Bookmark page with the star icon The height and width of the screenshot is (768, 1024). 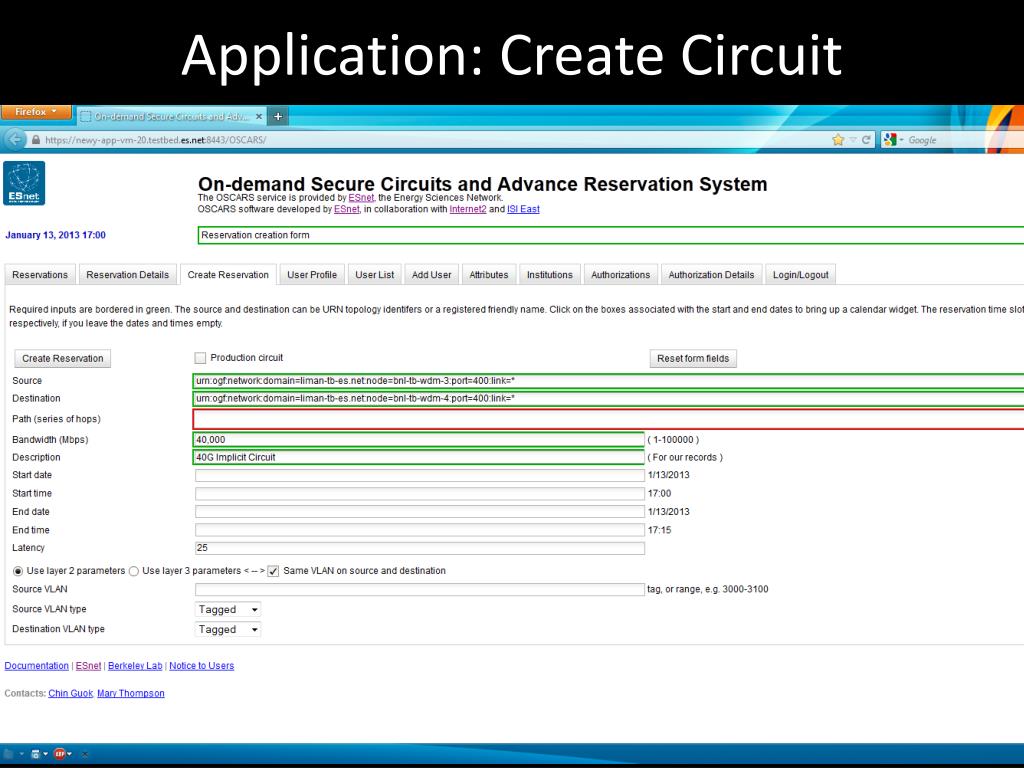(x=838, y=140)
